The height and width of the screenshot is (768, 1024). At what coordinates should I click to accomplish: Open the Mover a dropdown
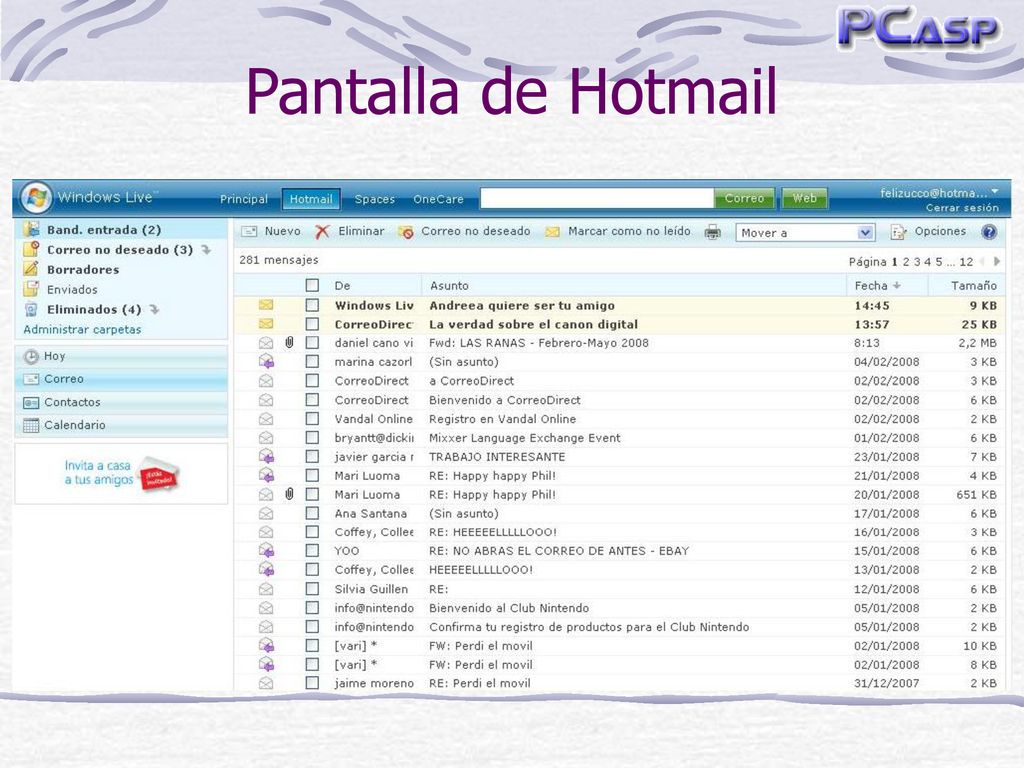click(x=805, y=232)
